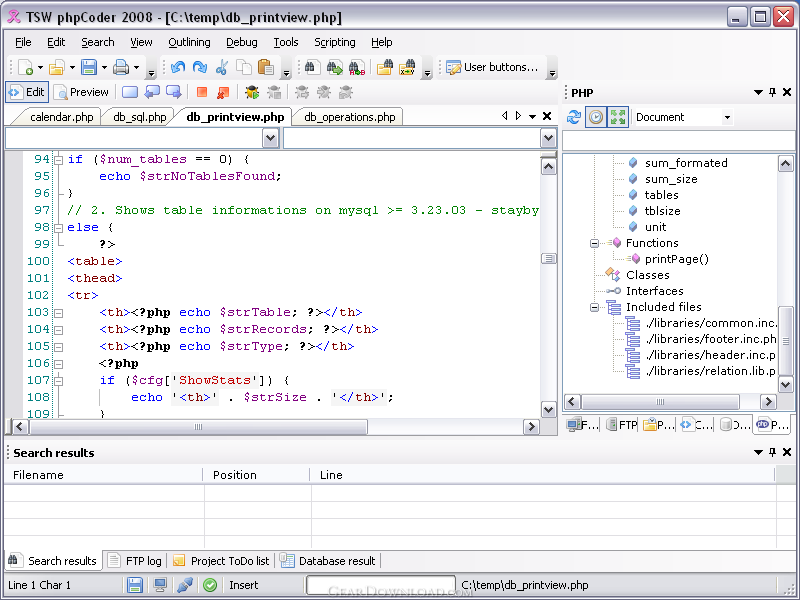Screen dimensions: 800x600
Task: Click the Undo arrow icon
Action: point(178,67)
